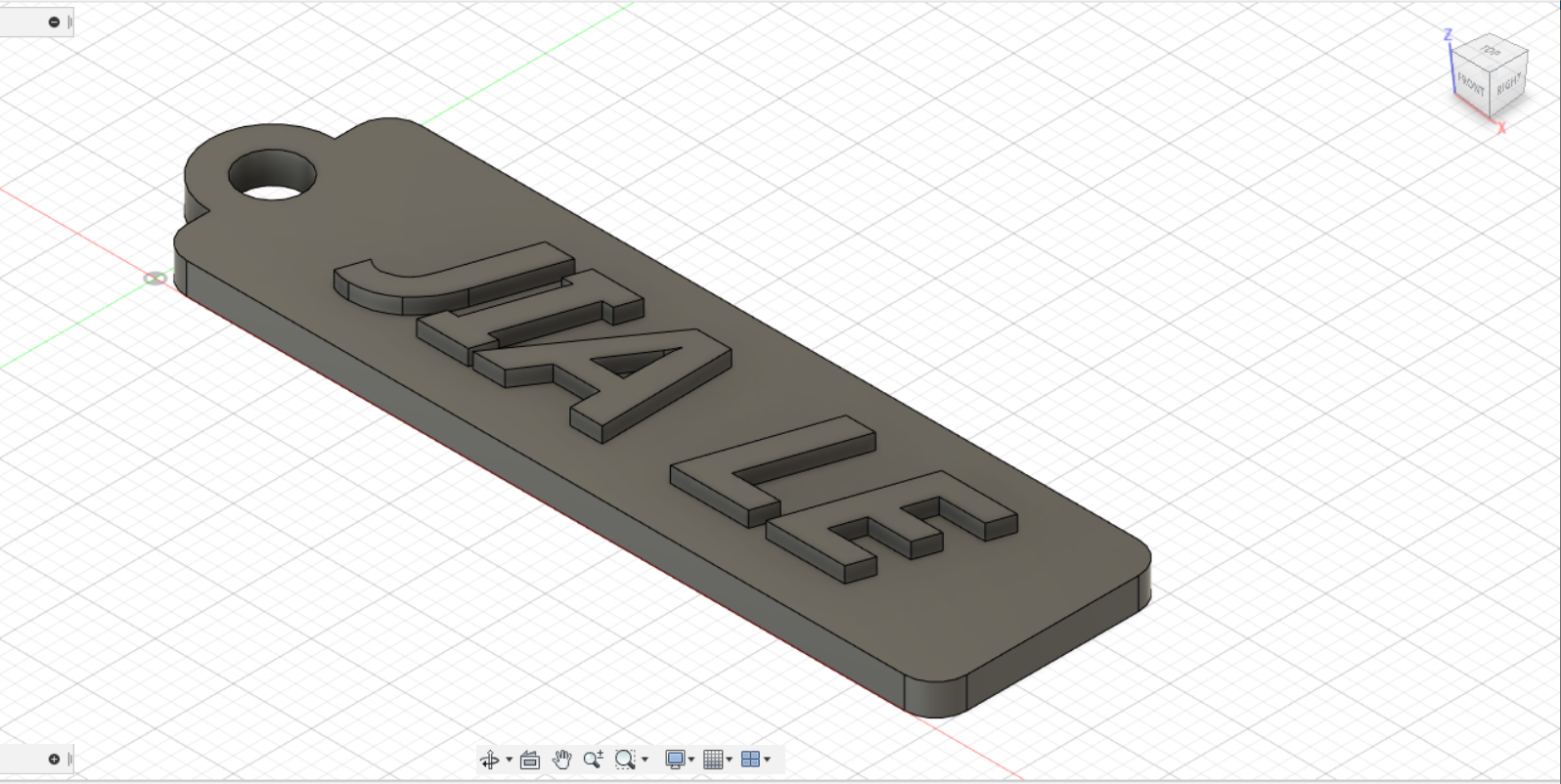Click the FRONT face of ViewCube
Image resolution: width=1561 pixels, height=784 pixels.
point(1471,83)
